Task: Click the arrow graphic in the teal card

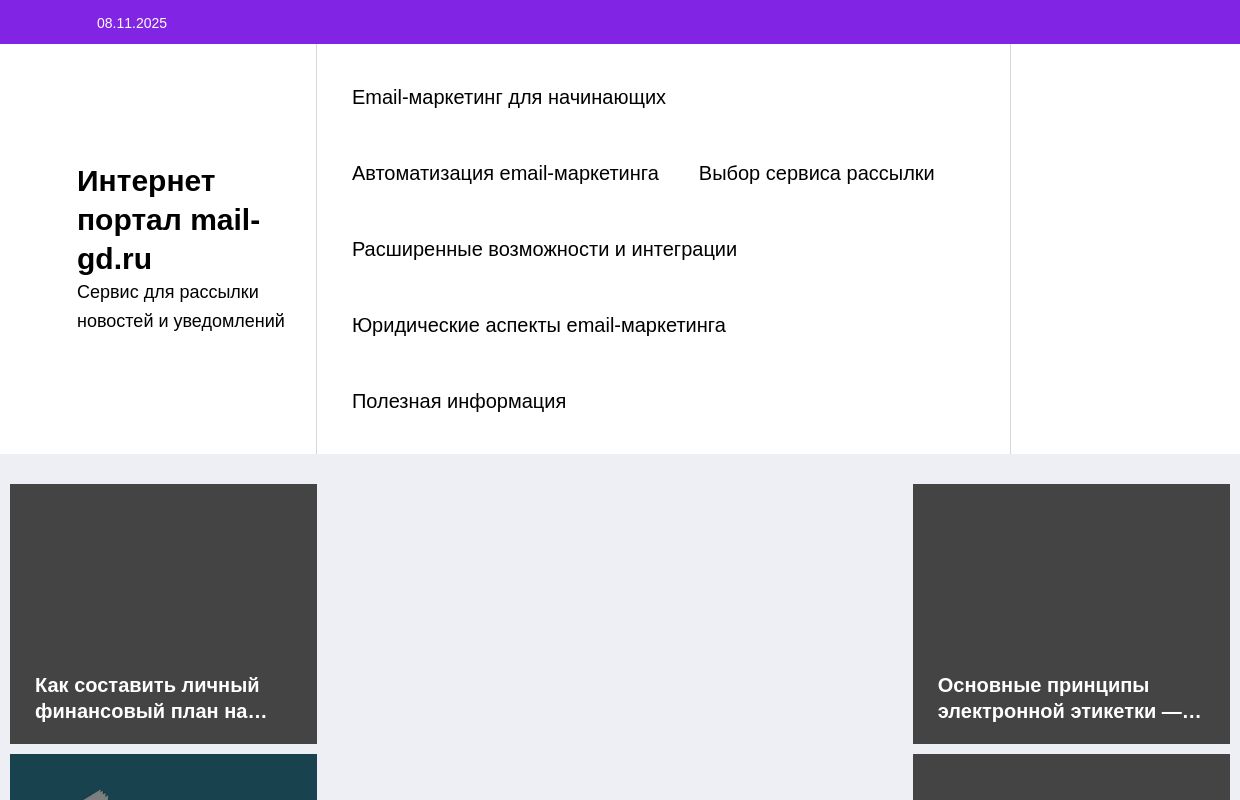Action: pos(100,793)
